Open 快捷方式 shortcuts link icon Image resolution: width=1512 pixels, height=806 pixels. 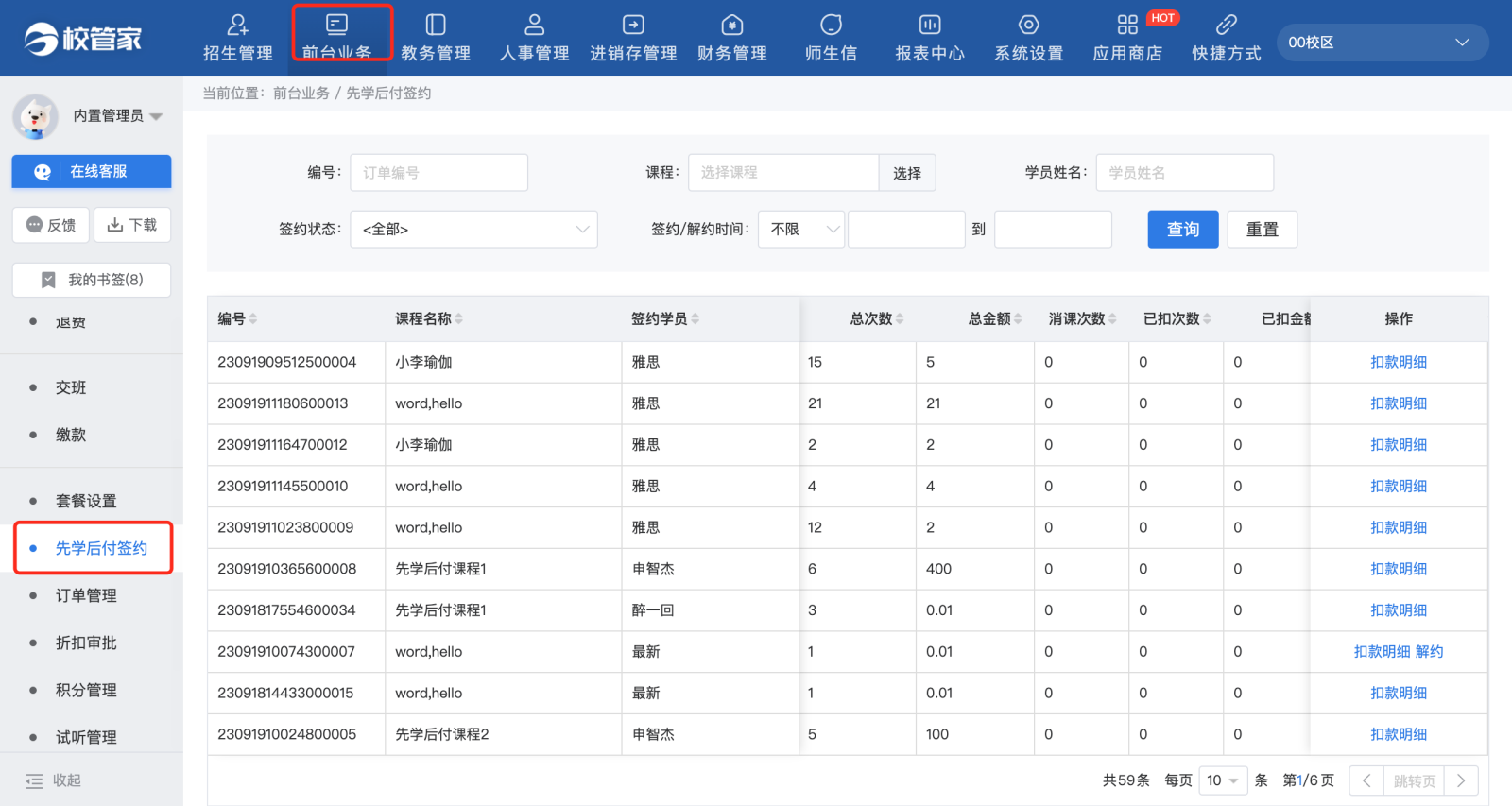1227,25
